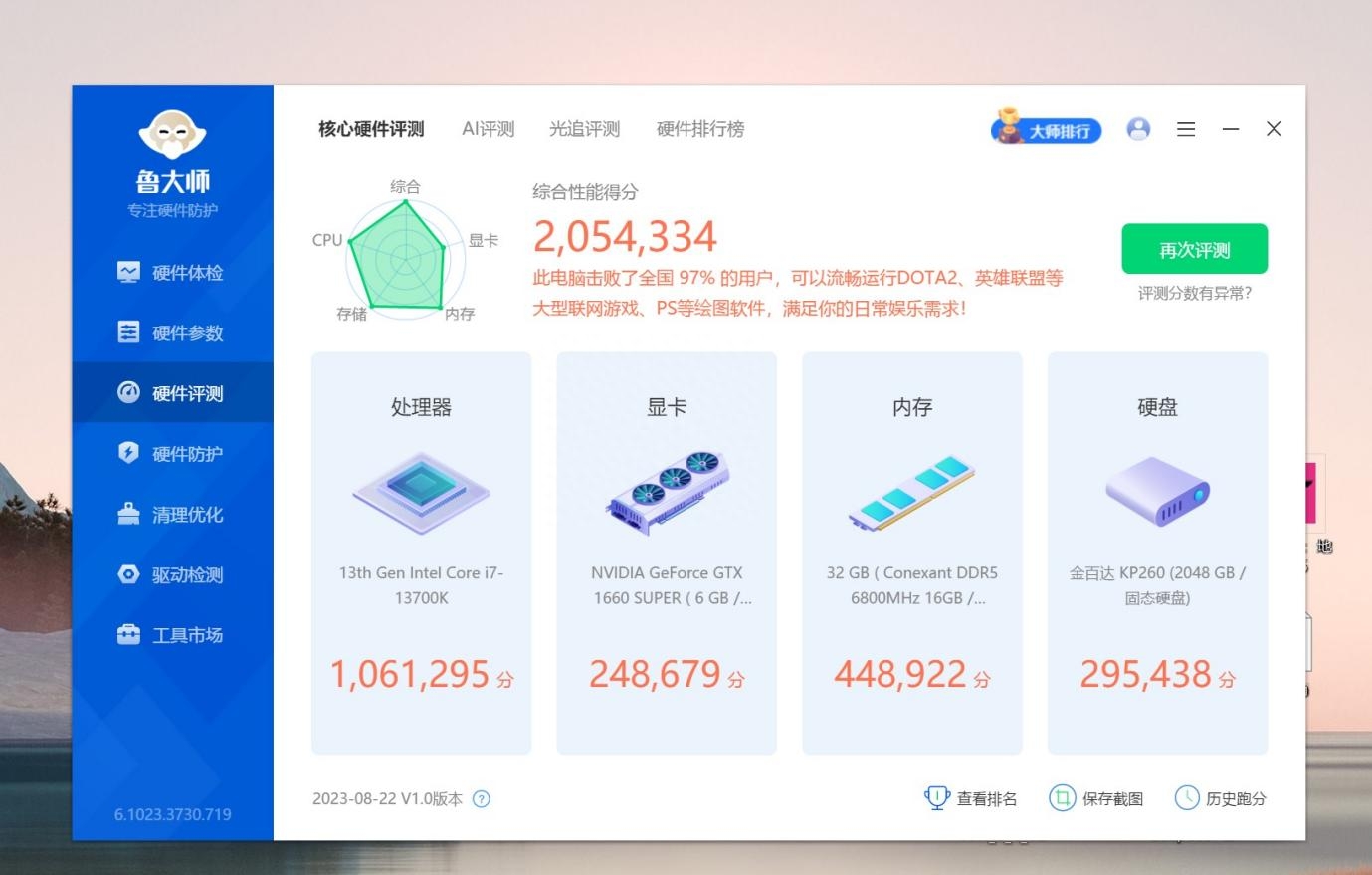This screenshot has width=1372, height=875.
Task: Select 硬件评测 sidebar item
Action: pyautogui.click(x=172, y=393)
